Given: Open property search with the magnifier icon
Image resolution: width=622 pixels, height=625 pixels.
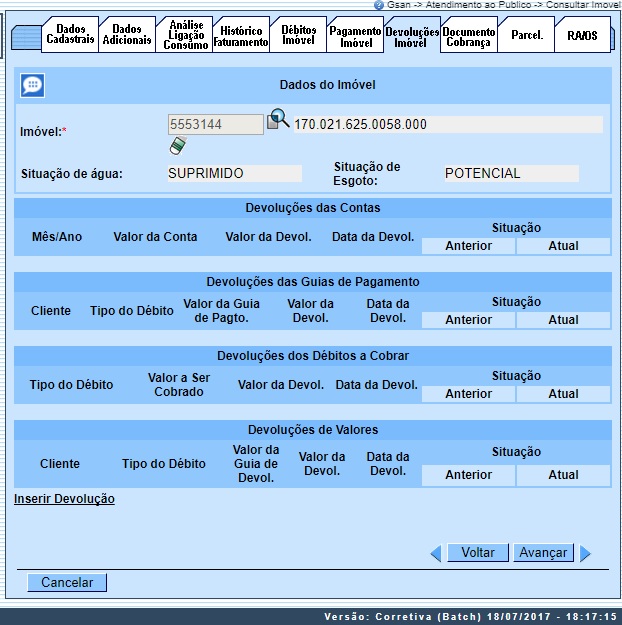Looking at the screenshot, I should click(x=277, y=124).
